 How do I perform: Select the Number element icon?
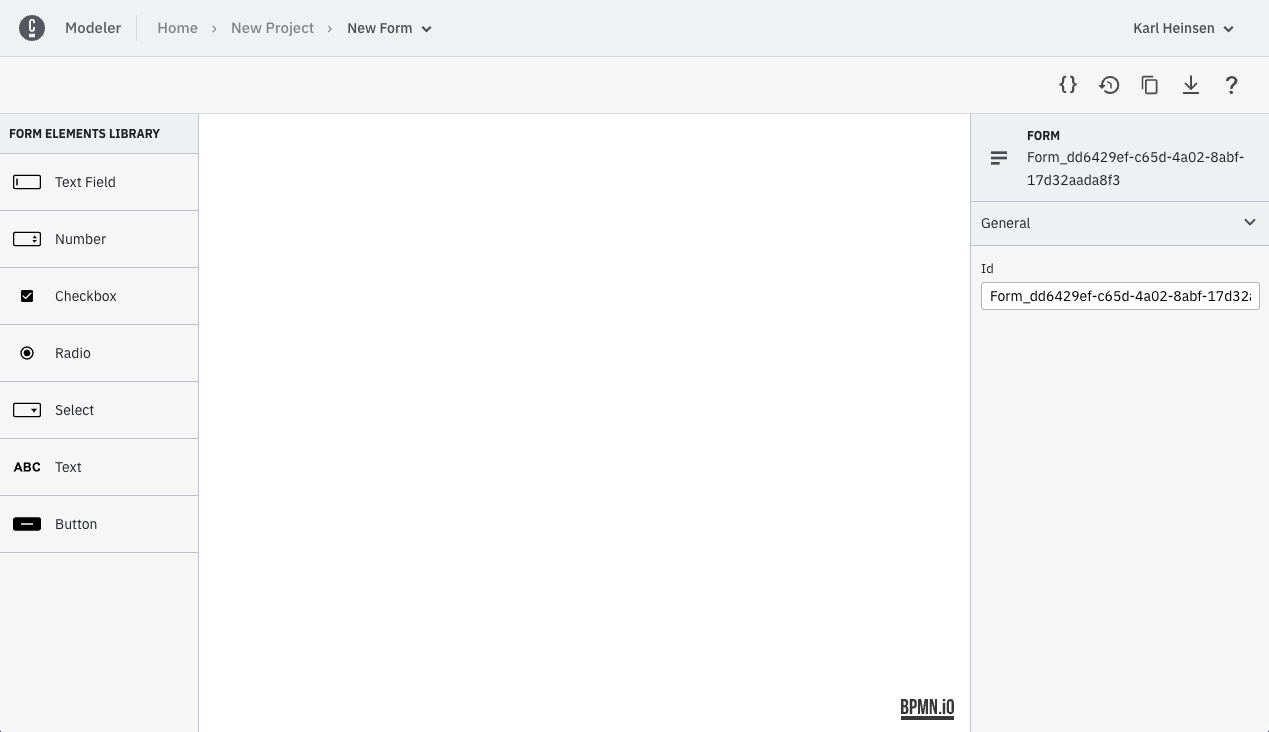tap(27, 239)
